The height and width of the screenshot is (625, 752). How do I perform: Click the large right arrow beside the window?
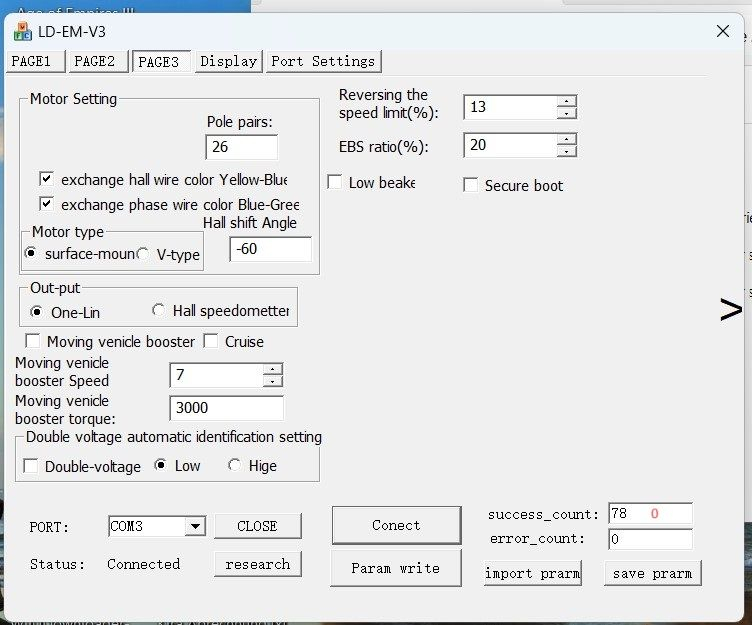coord(731,311)
